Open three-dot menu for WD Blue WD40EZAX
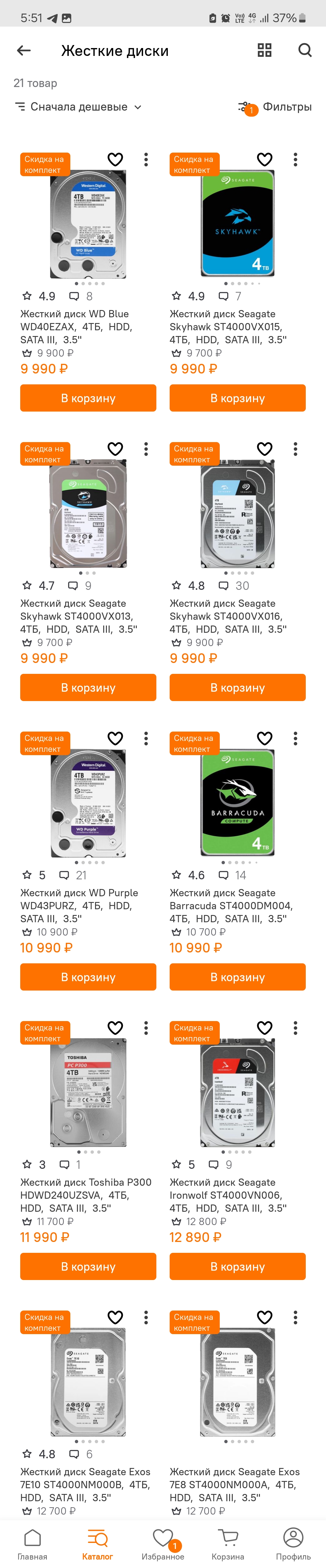 point(146,160)
